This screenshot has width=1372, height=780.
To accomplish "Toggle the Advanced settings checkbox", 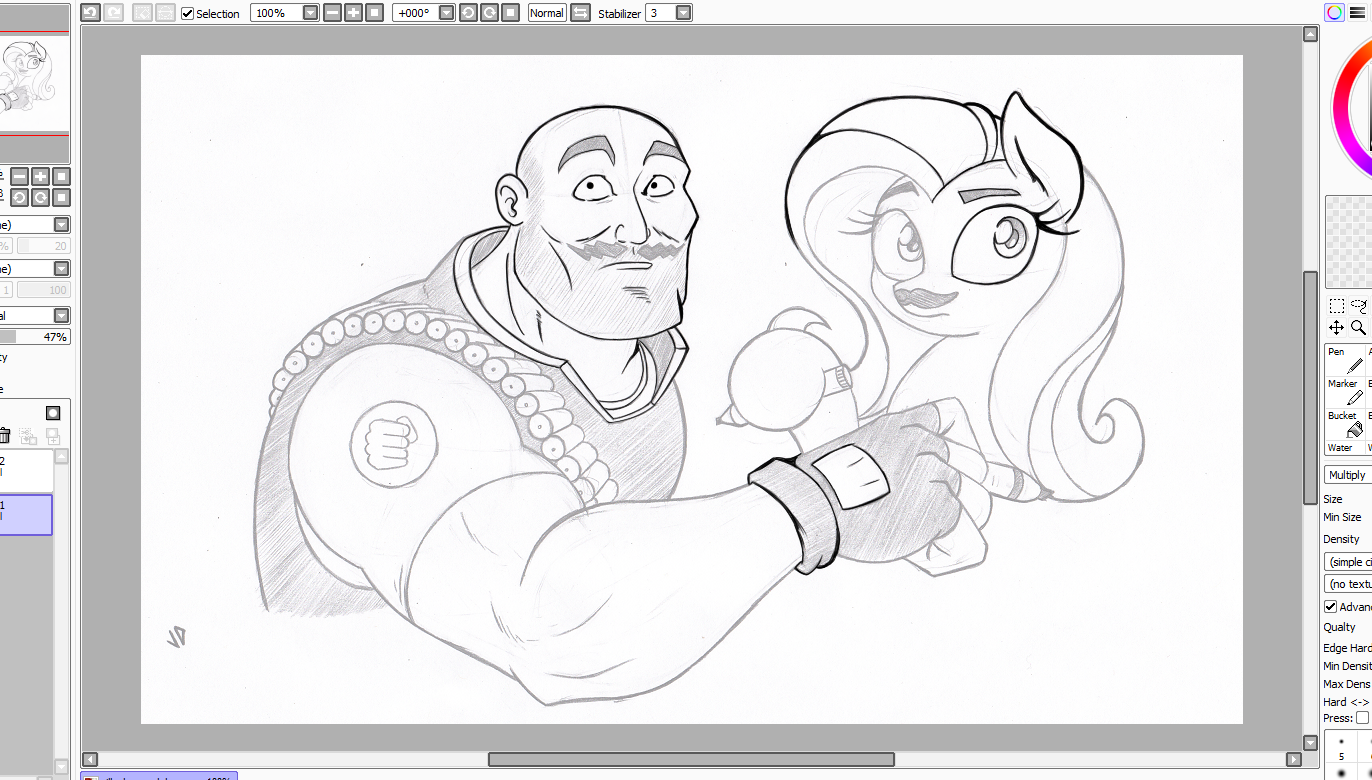I will (1331, 607).
